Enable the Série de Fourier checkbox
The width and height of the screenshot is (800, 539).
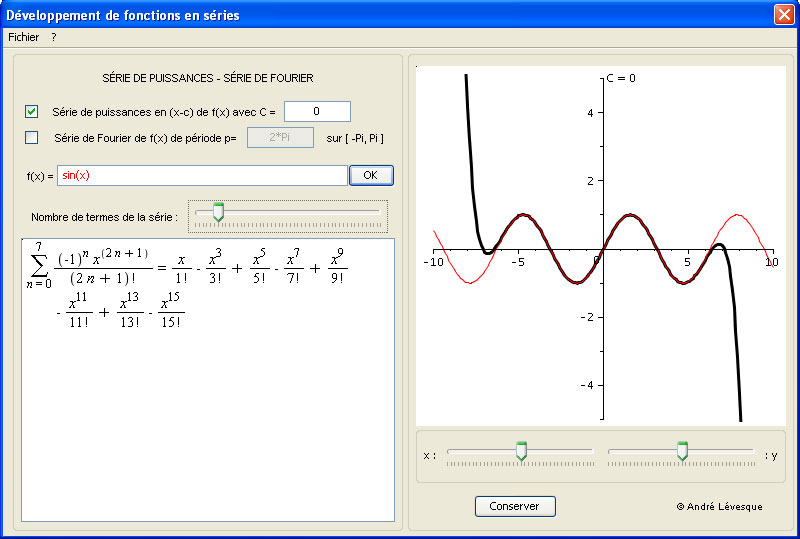[32, 138]
